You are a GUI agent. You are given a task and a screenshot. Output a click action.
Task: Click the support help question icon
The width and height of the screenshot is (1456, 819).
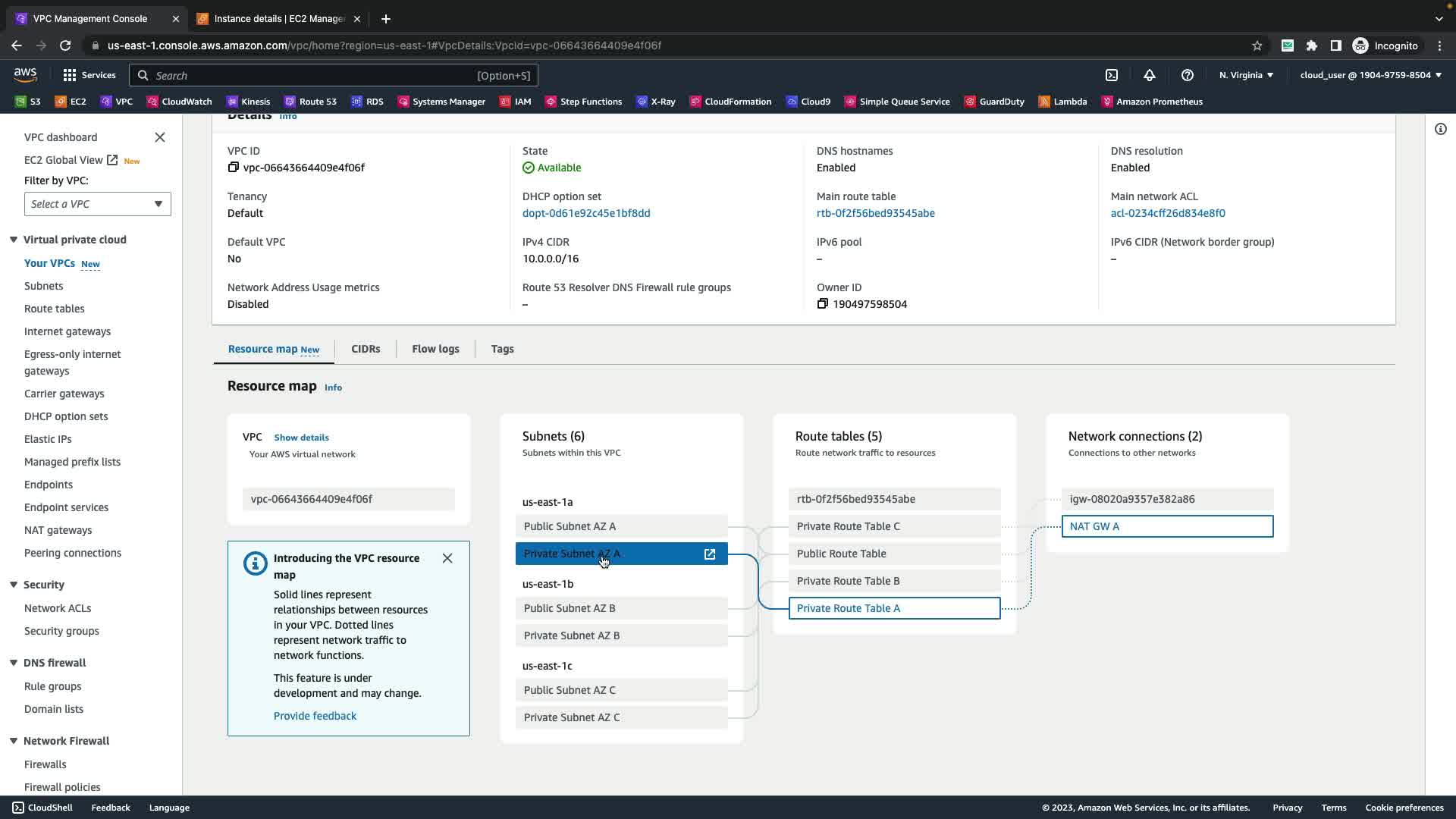[1188, 75]
